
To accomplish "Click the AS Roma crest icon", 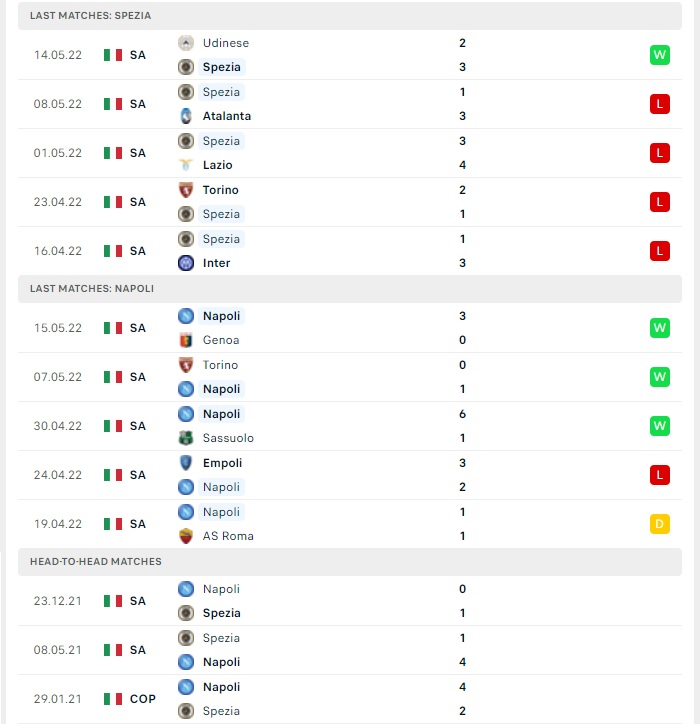I will point(186,536).
